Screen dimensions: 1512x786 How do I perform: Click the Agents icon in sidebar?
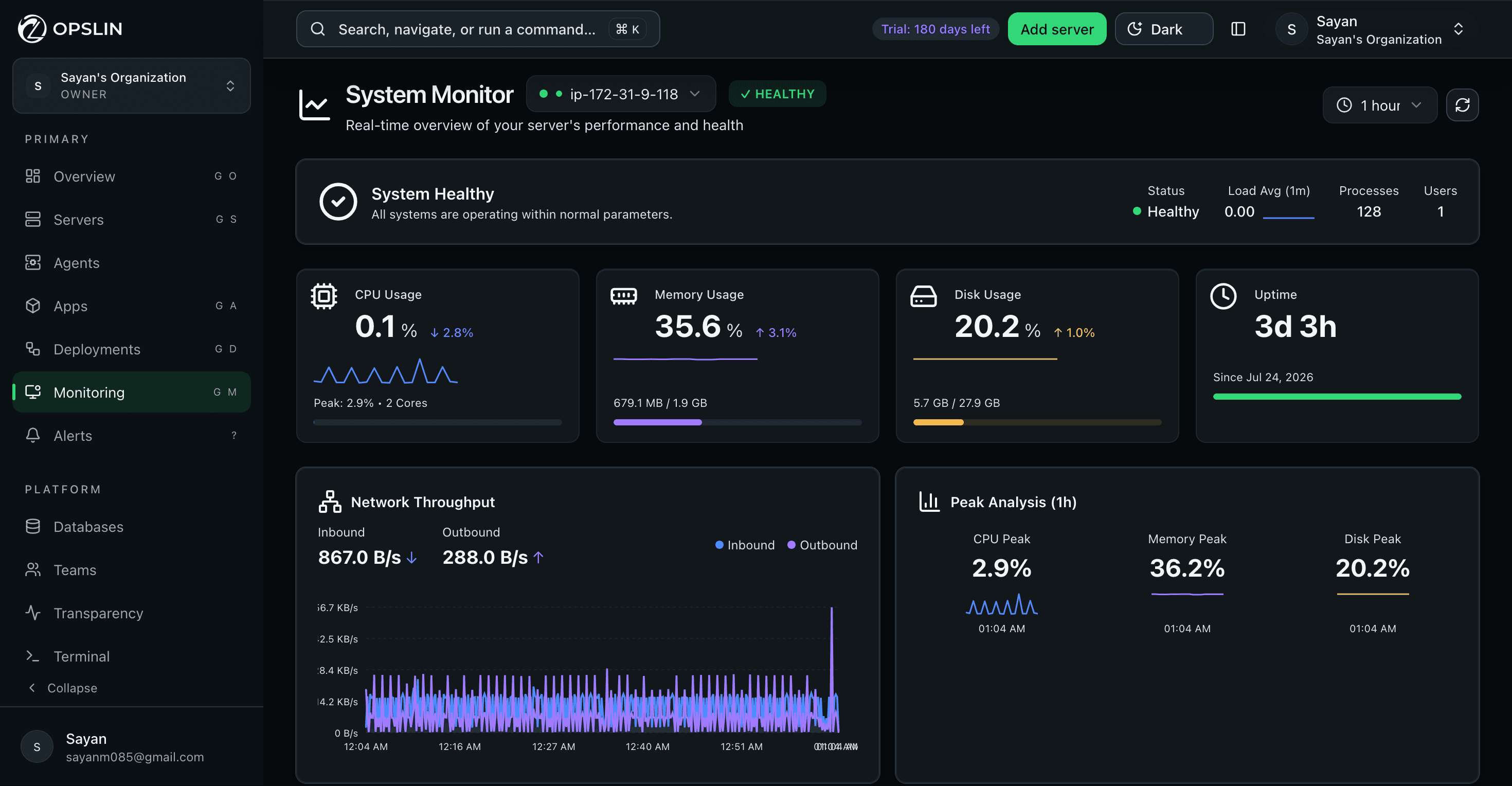tap(33, 262)
